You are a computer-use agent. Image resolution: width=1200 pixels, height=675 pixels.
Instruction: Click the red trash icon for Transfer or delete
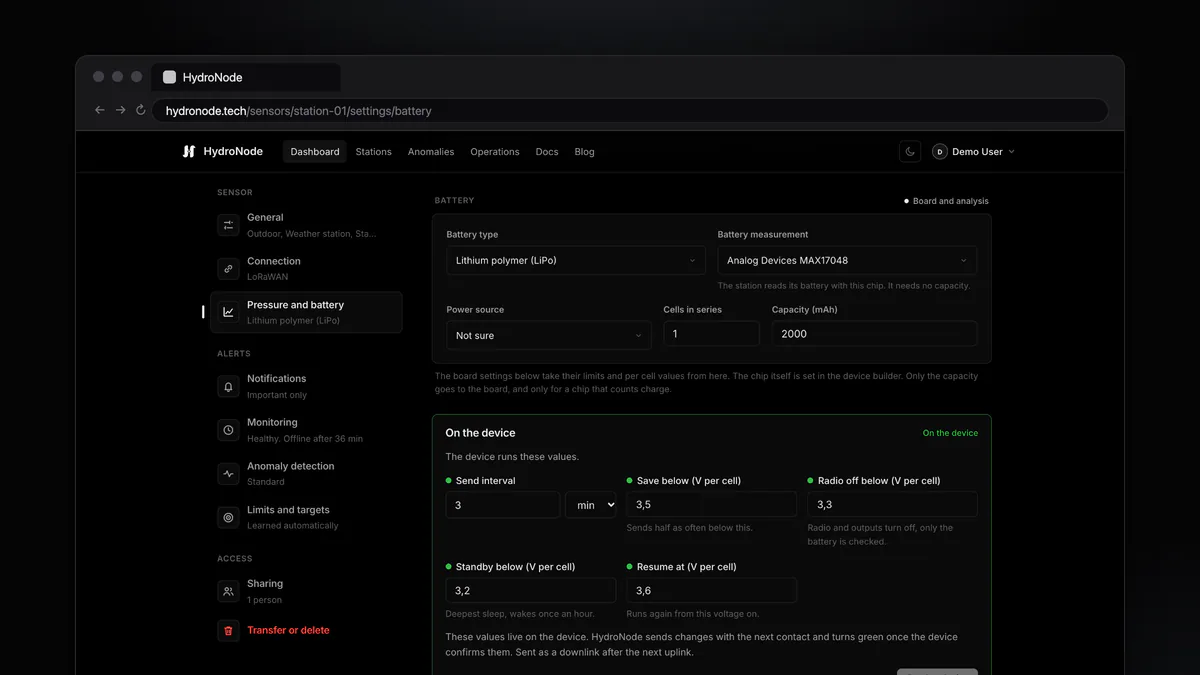228,631
